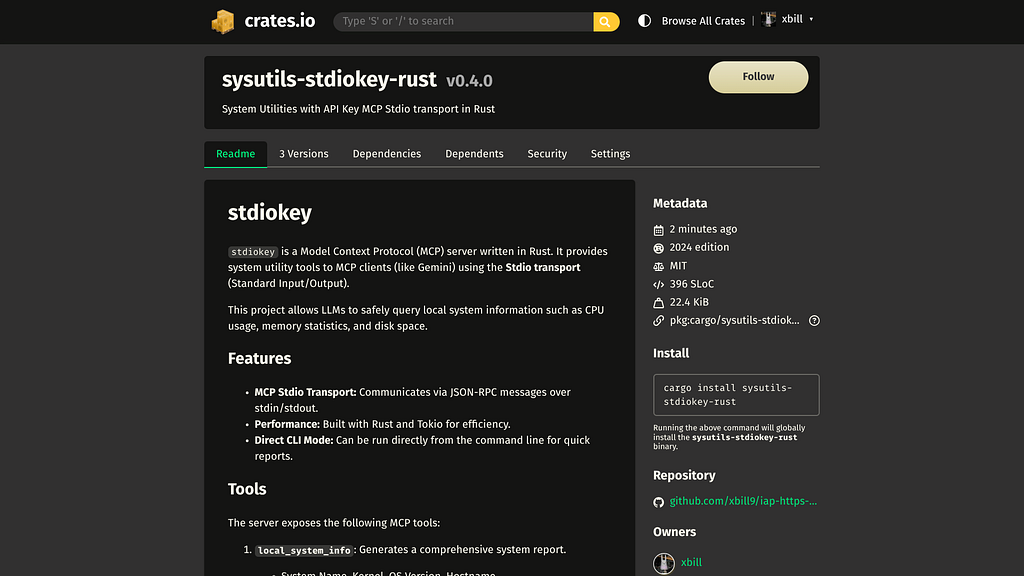The image size is (1024, 576).
Task: Click the GitHub icon in Repository section
Action: (x=658, y=502)
